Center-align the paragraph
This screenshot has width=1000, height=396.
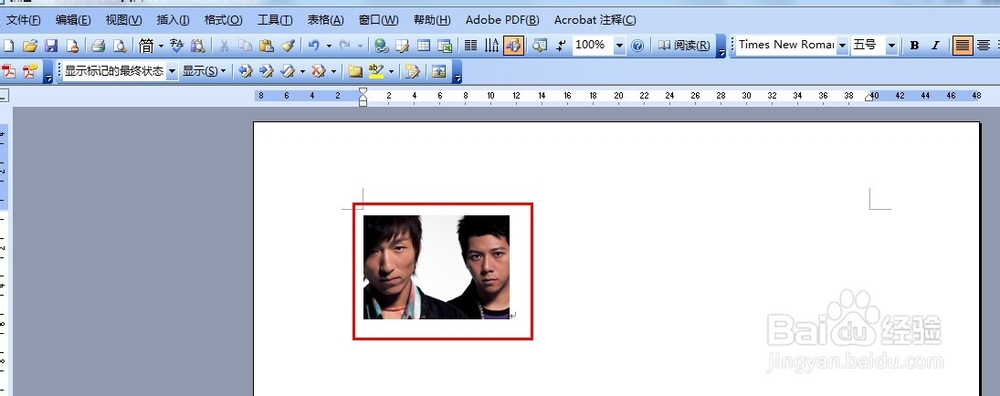984,46
